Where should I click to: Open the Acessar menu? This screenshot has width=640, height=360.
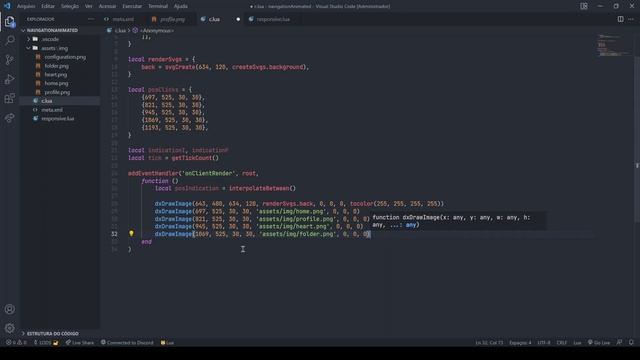[x=107, y=6]
